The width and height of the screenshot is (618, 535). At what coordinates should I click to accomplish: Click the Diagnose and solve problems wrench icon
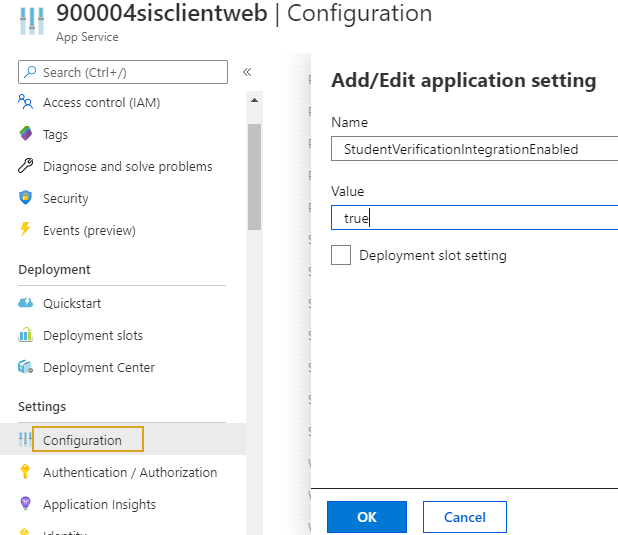tap(26, 166)
